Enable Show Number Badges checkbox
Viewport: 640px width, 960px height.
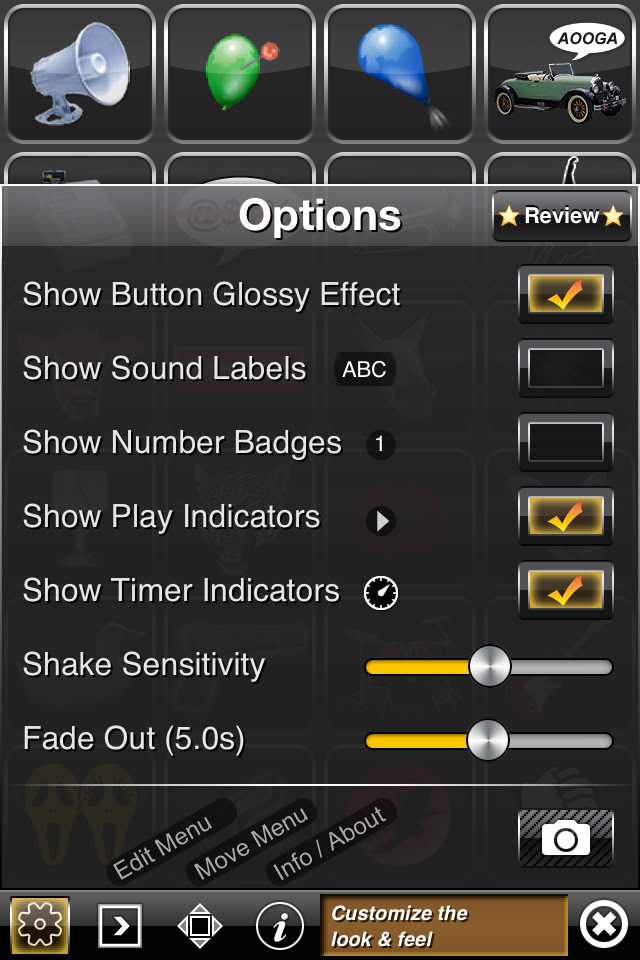click(x=566, y=442)
